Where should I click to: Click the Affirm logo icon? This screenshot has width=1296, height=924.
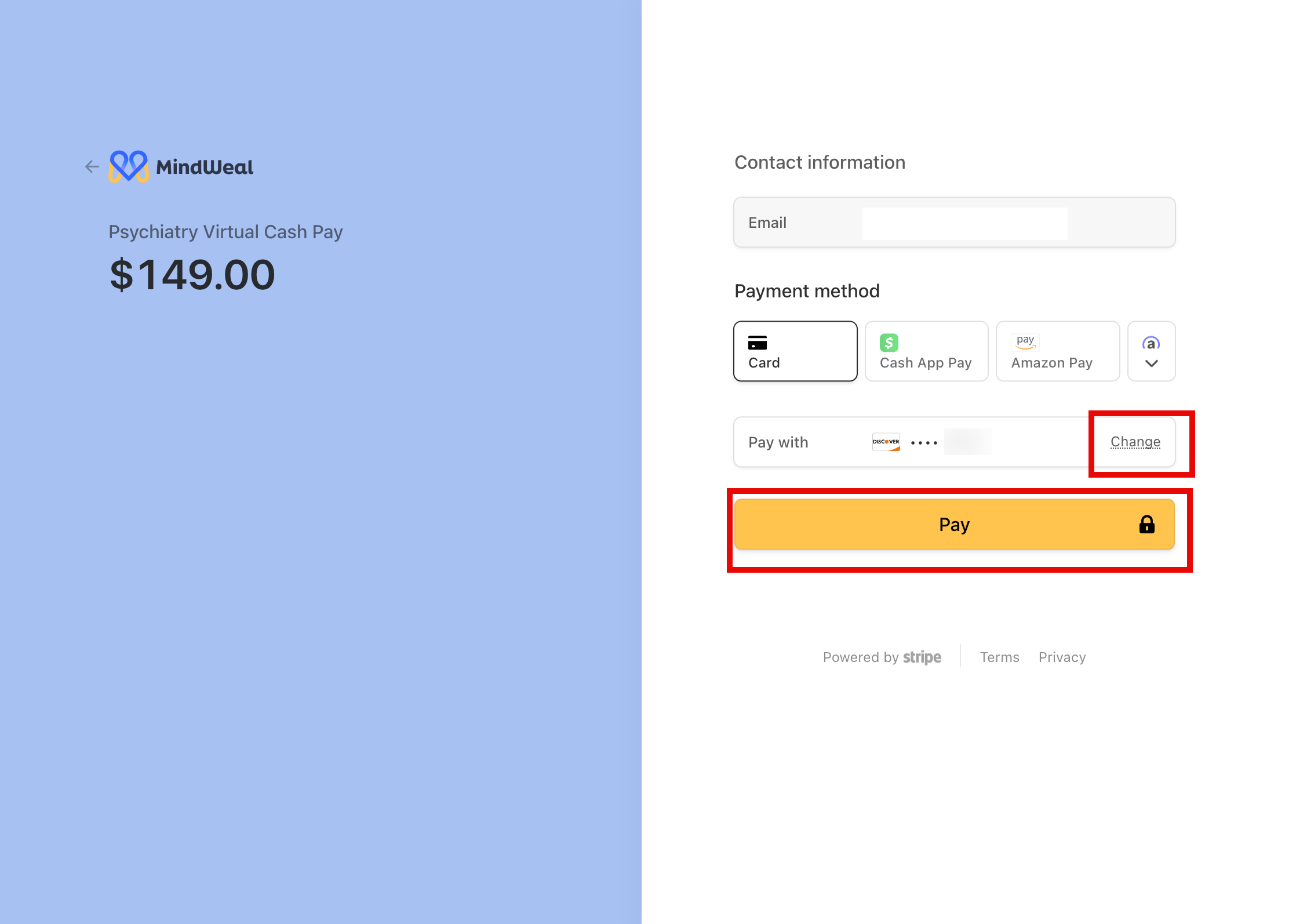1151,343
